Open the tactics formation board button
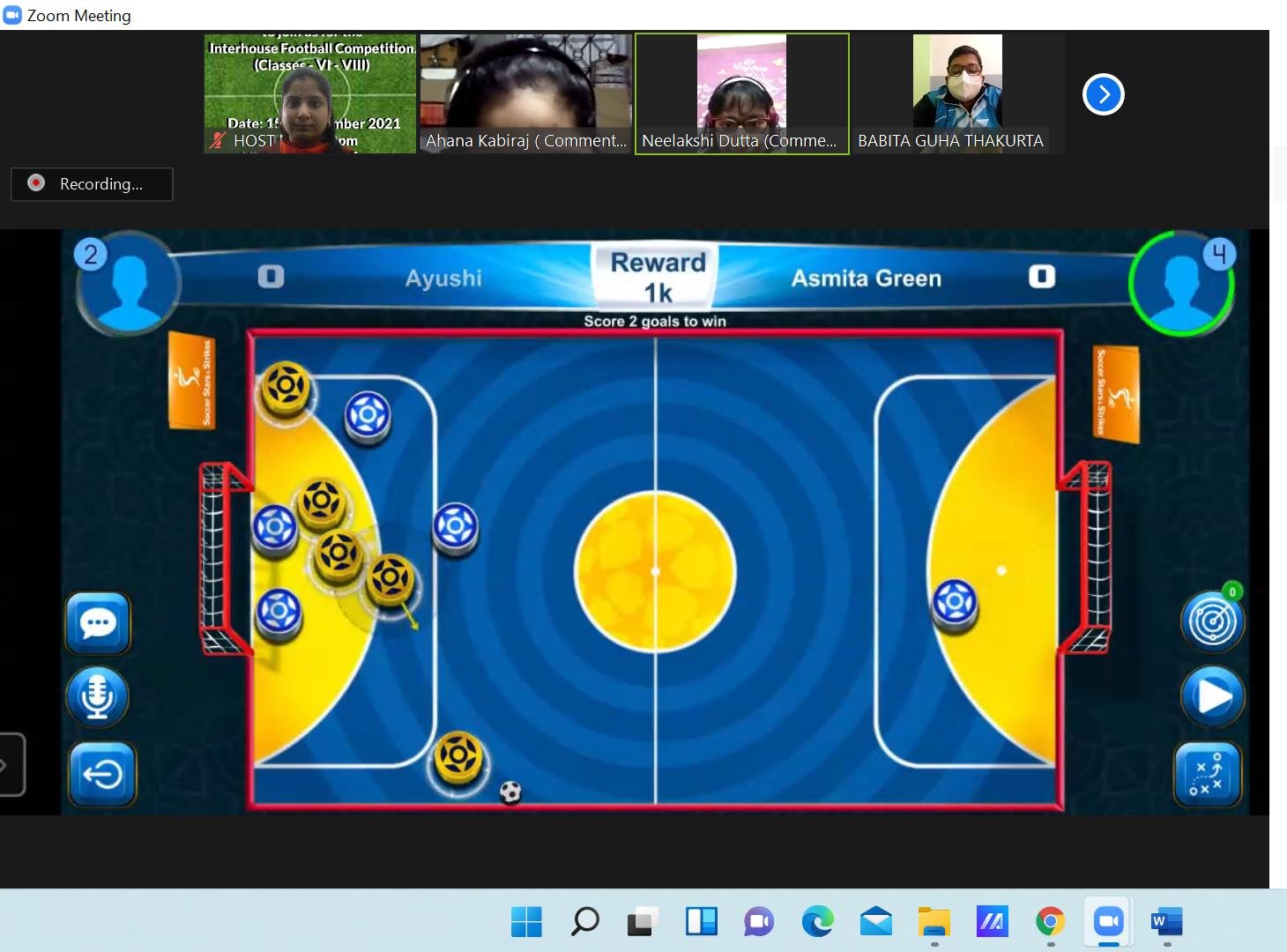This screenshot has height=952, width=1287. [1208, 774]
